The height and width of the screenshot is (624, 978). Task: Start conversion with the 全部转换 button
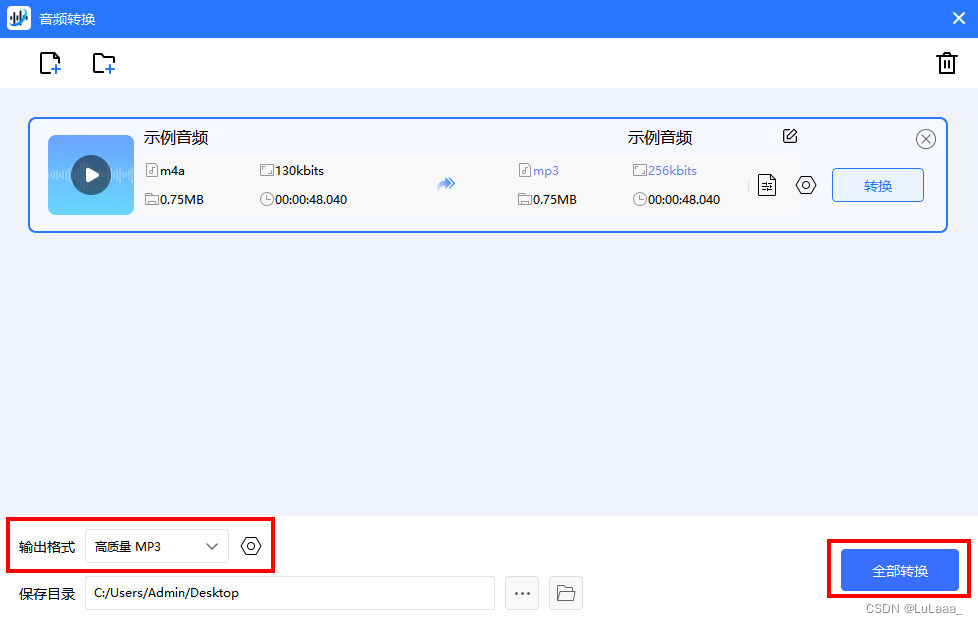[x=897, y=569]
